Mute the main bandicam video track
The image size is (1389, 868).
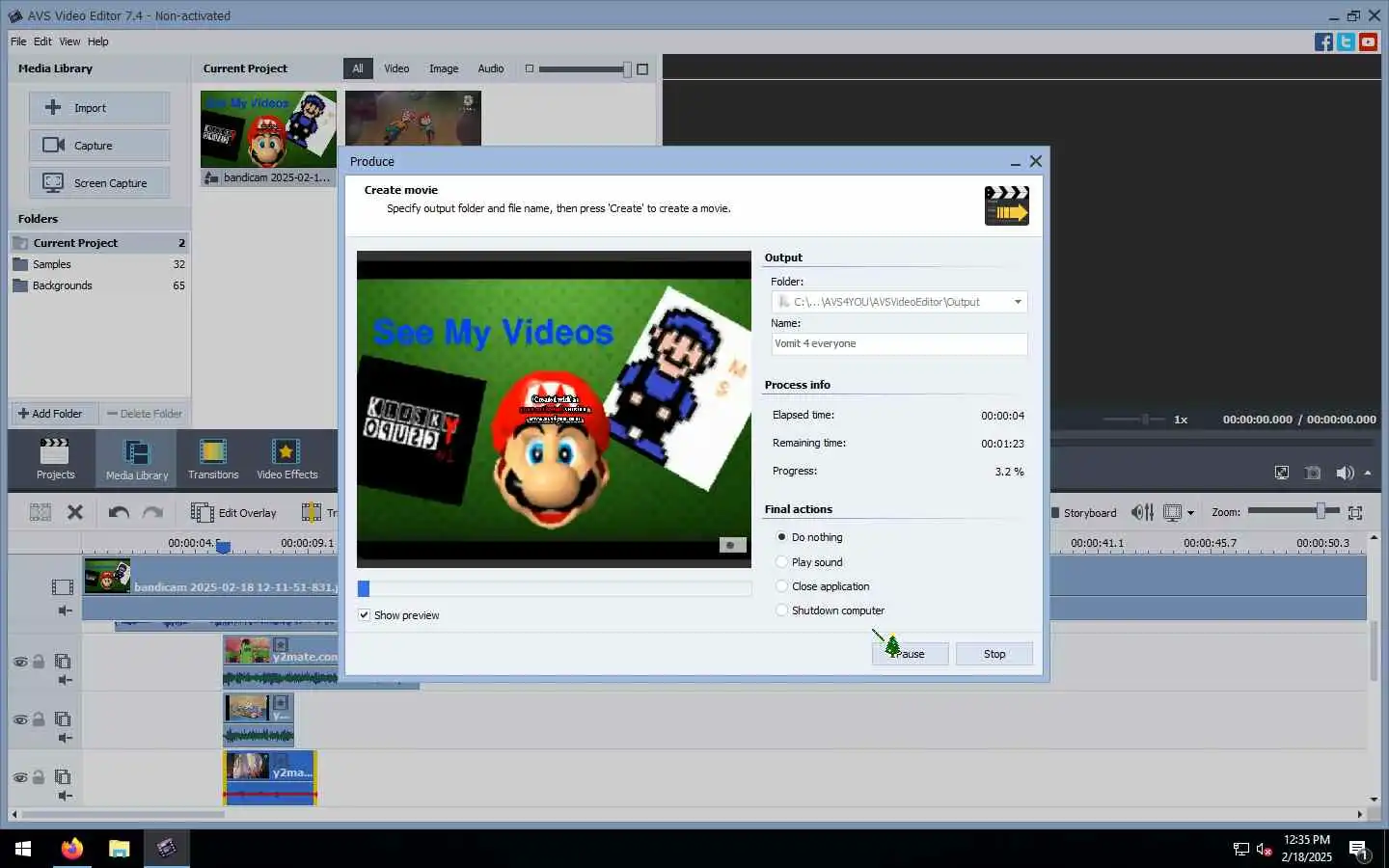point(65,610)
